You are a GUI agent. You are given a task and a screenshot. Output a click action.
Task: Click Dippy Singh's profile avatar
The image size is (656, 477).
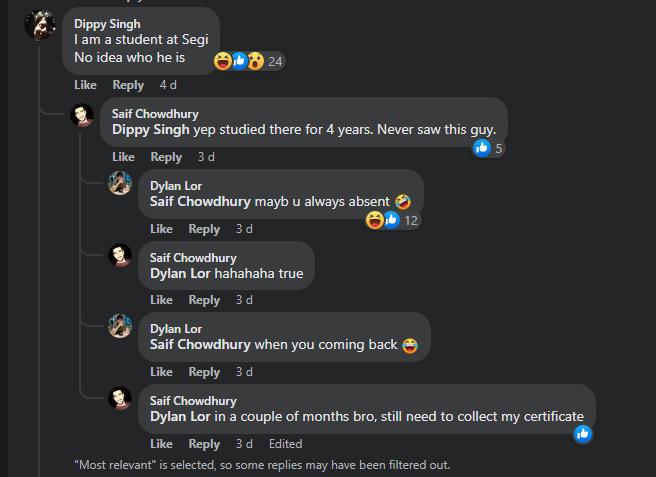click(x=39, y=24)
